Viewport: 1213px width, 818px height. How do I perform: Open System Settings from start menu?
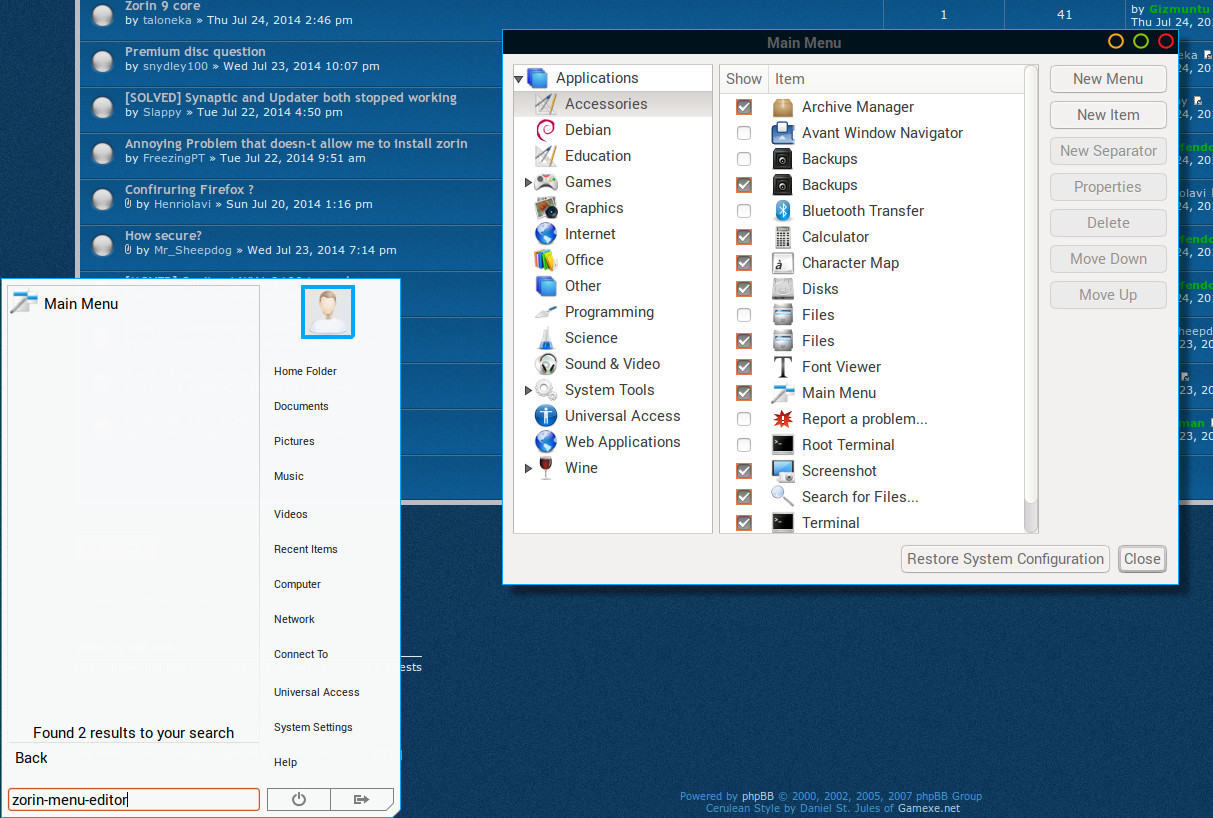(x=313, y=727)
